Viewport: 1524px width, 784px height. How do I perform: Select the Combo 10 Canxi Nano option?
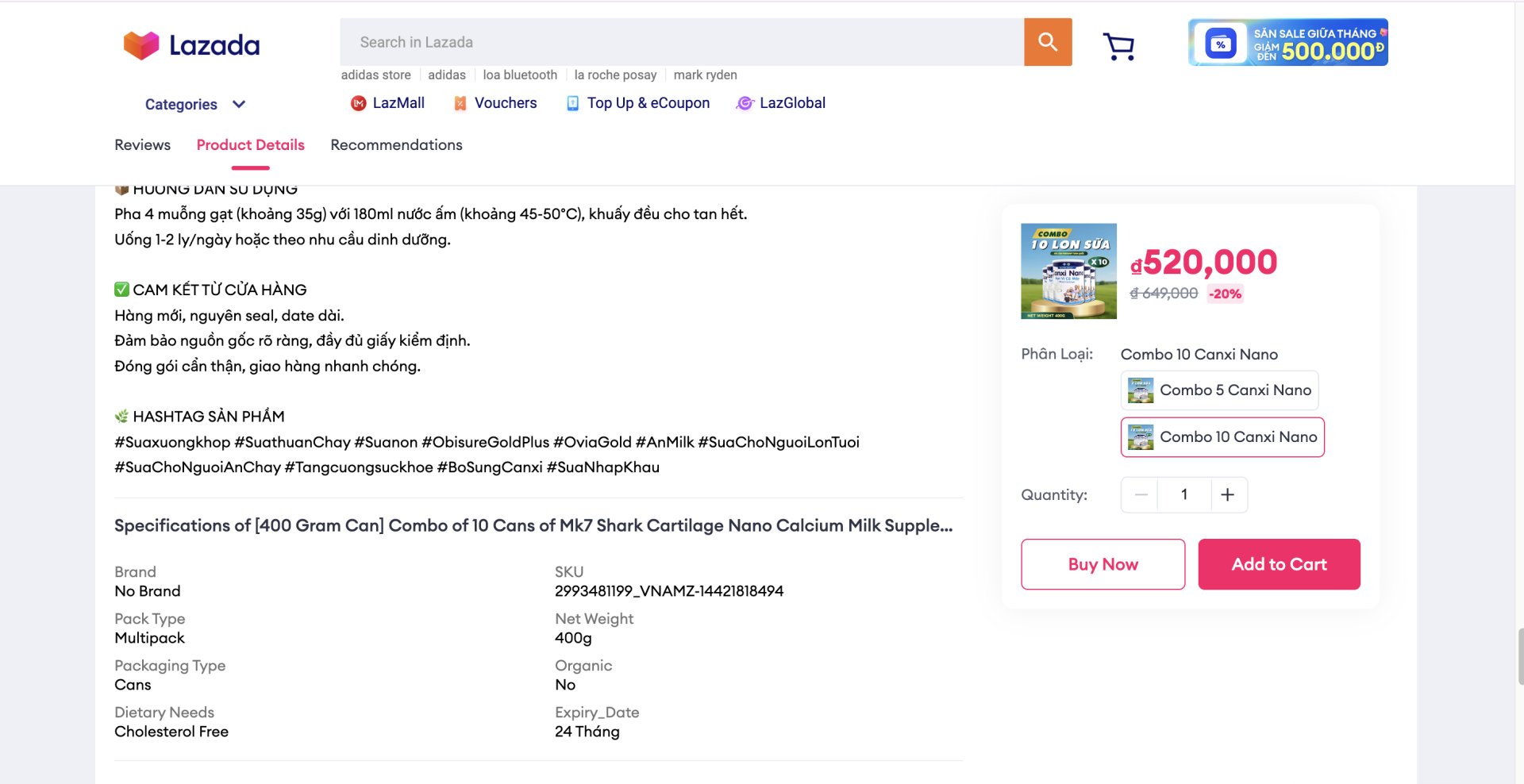(1222, 437)
